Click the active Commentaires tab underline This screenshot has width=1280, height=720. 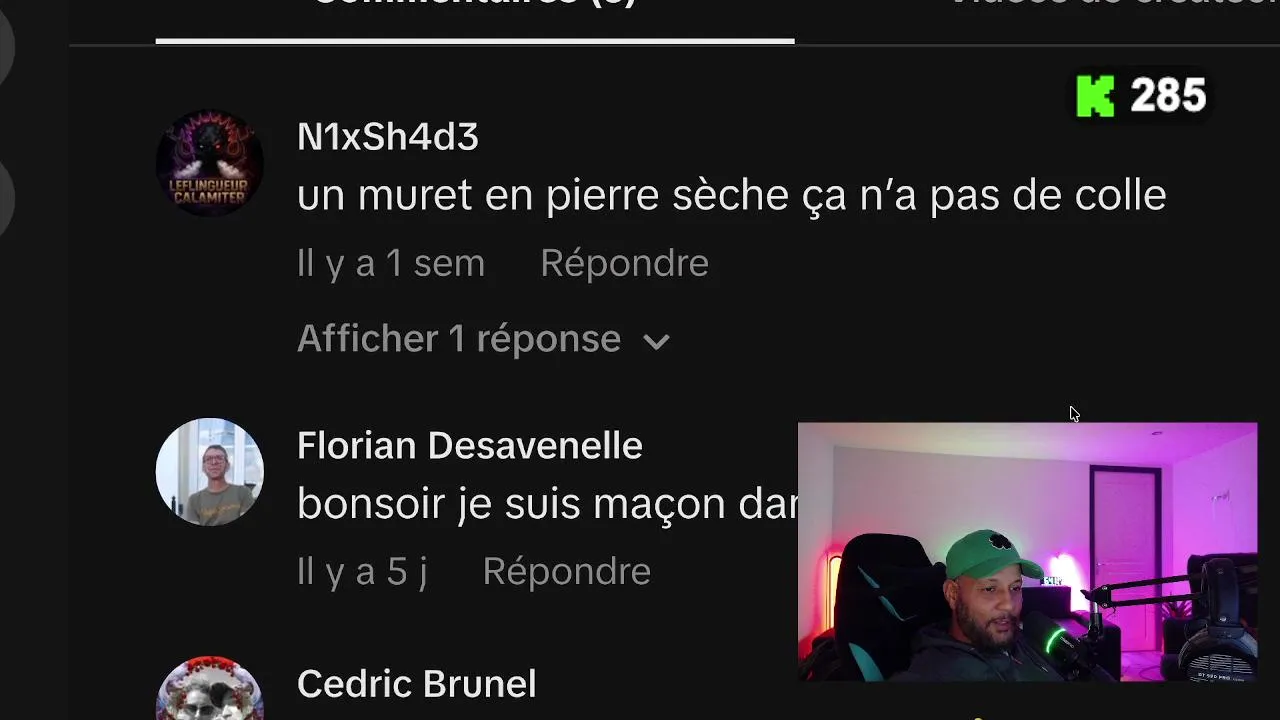475,41
